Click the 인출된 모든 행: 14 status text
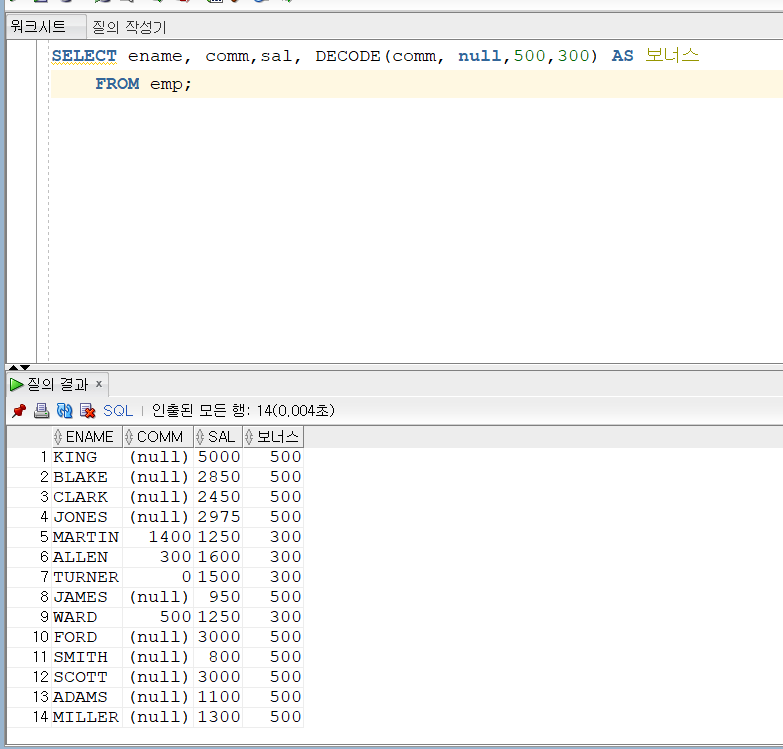Image resolution: width=783 pixels, height=749 pixels. coord(243,410)
